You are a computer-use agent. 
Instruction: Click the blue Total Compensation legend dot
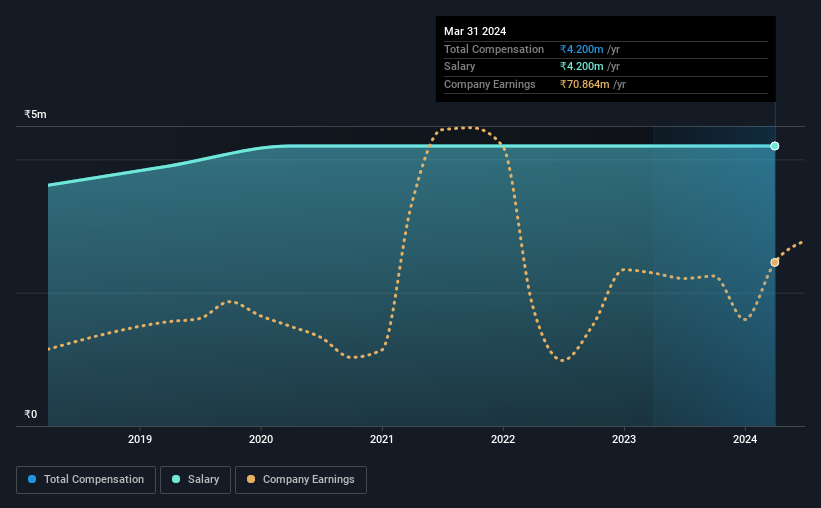(x=32, y=479)
